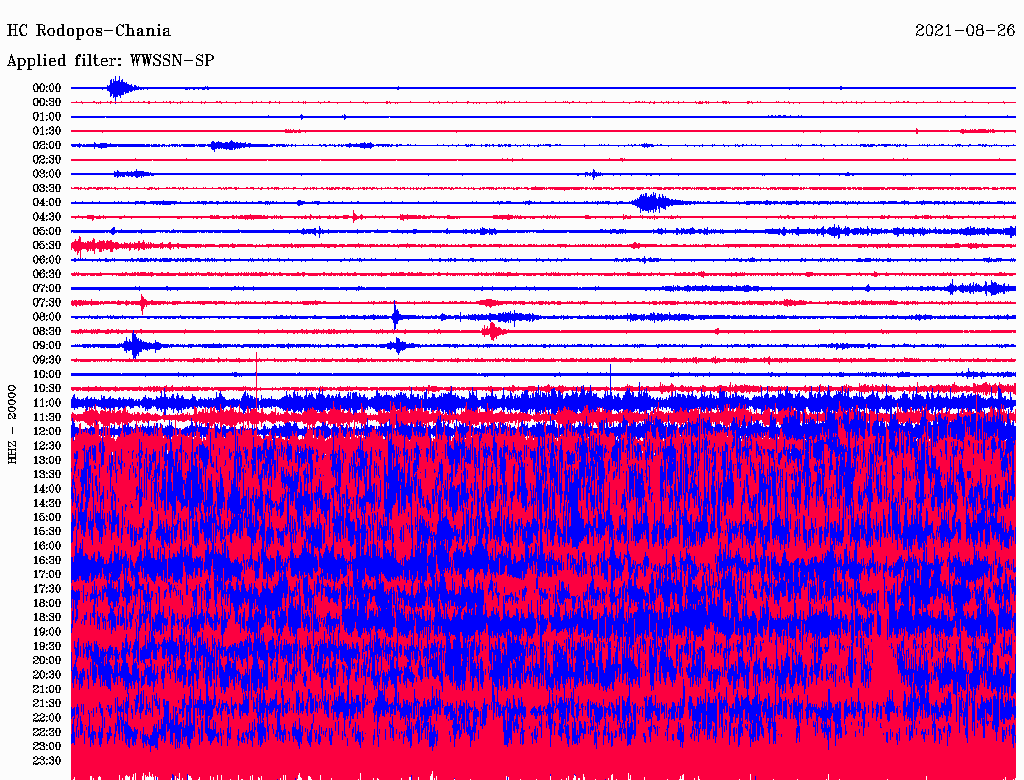The height and width of the screenshot is (780, 1024).
Task: Click the red burst on the 08:30 trace
Action: (491, 331)
